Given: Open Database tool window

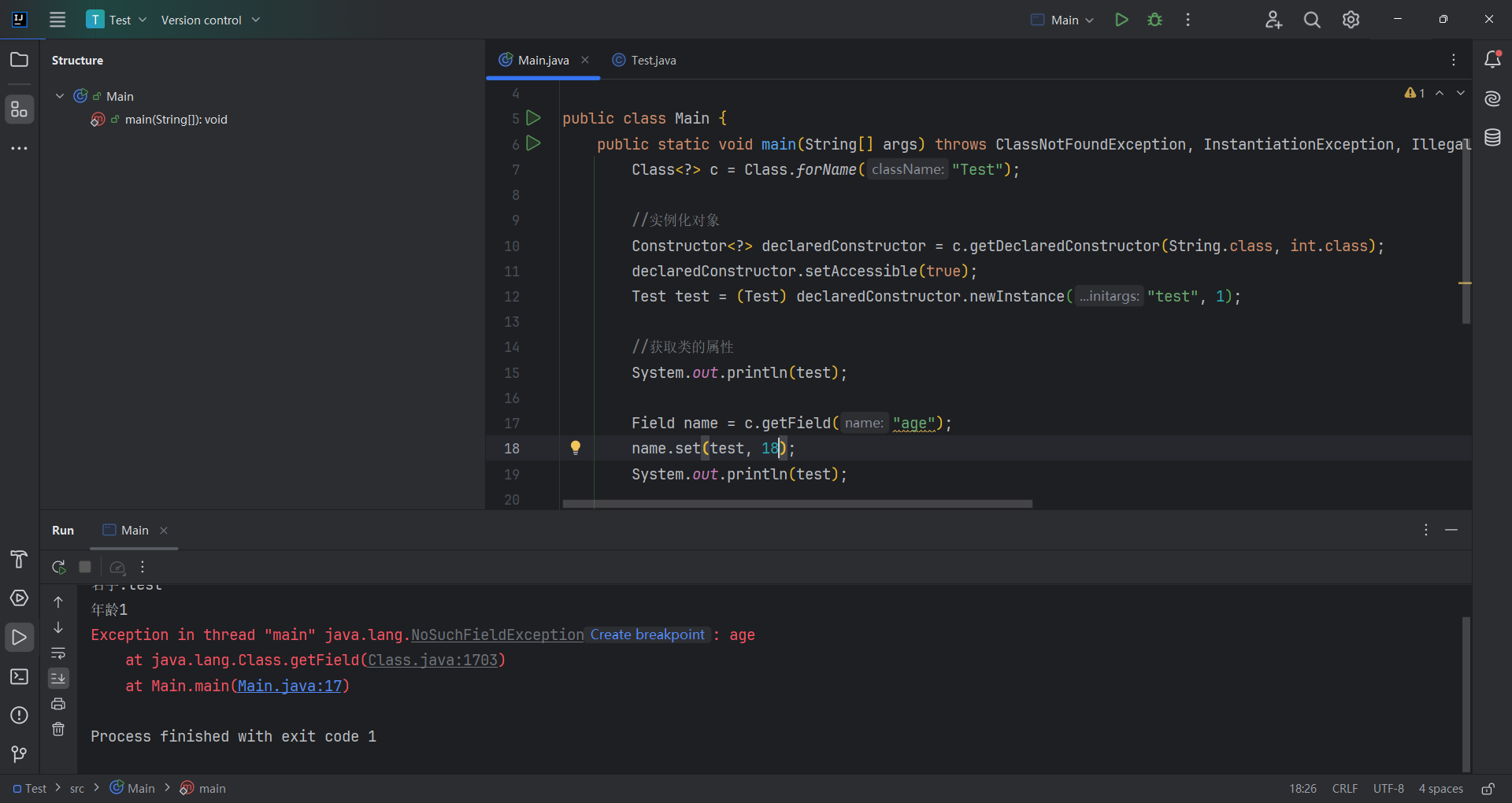Looking at the screenshot, I should [1492, 138].
